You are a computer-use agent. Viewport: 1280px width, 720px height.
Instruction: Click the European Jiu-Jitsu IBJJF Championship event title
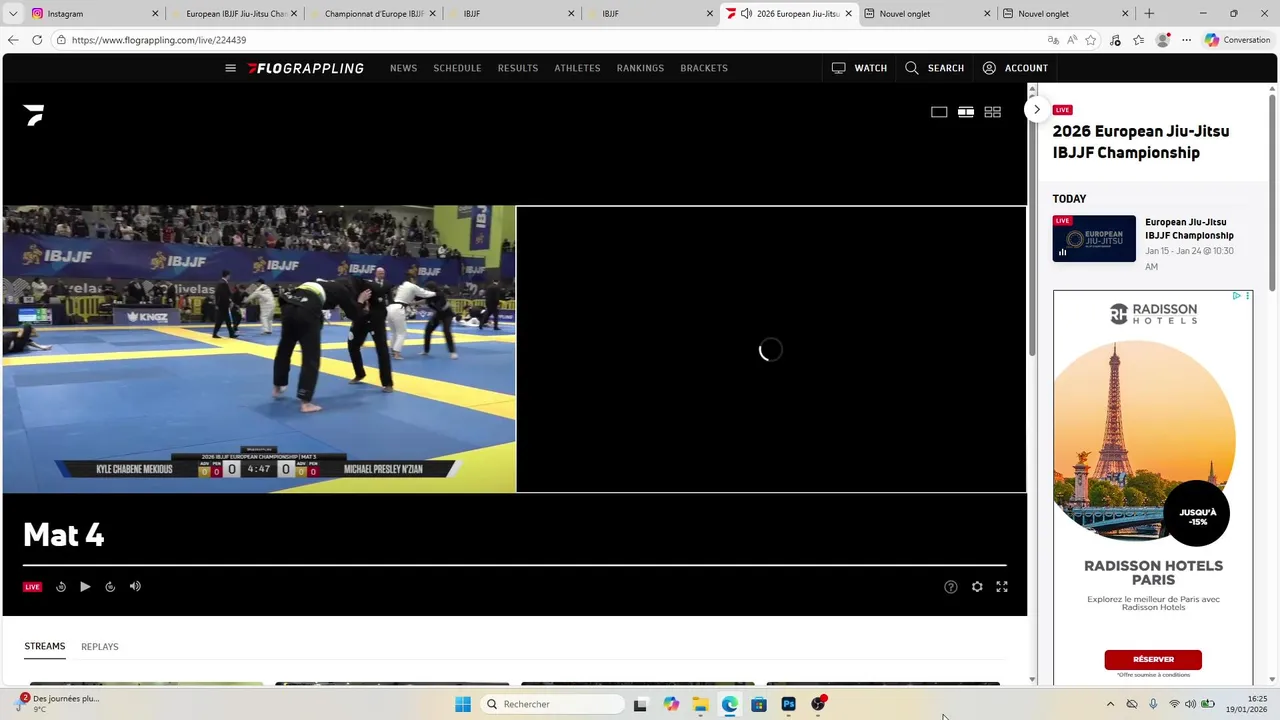1189,229
